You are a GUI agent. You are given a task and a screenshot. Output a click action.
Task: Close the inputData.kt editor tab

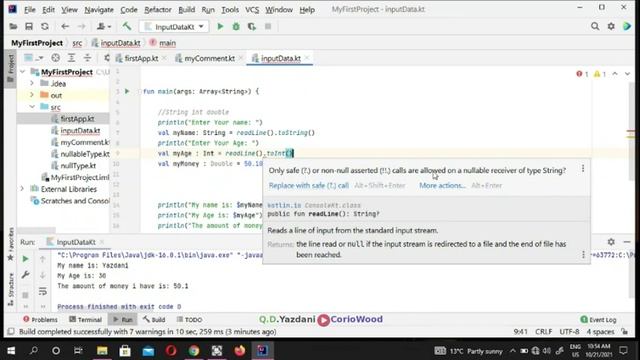click(x=307, y=58)
